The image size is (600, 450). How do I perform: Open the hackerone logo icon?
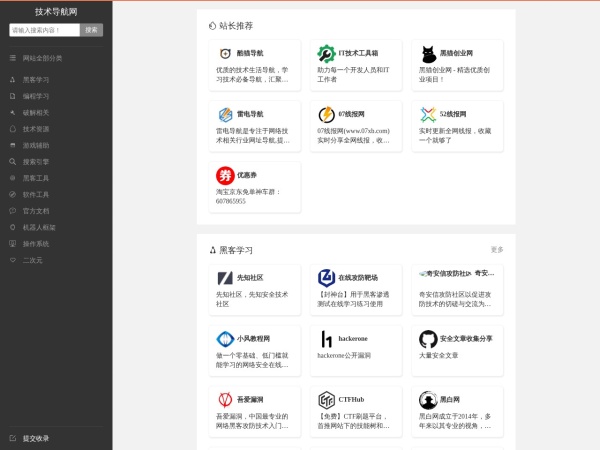326,339
